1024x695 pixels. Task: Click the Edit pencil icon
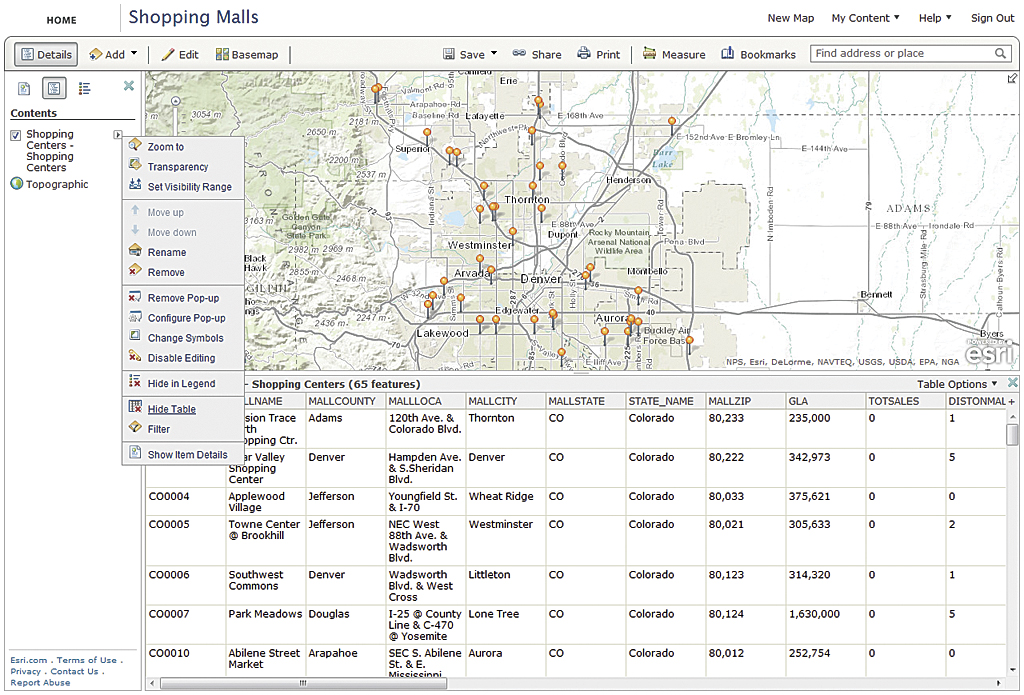168,54
